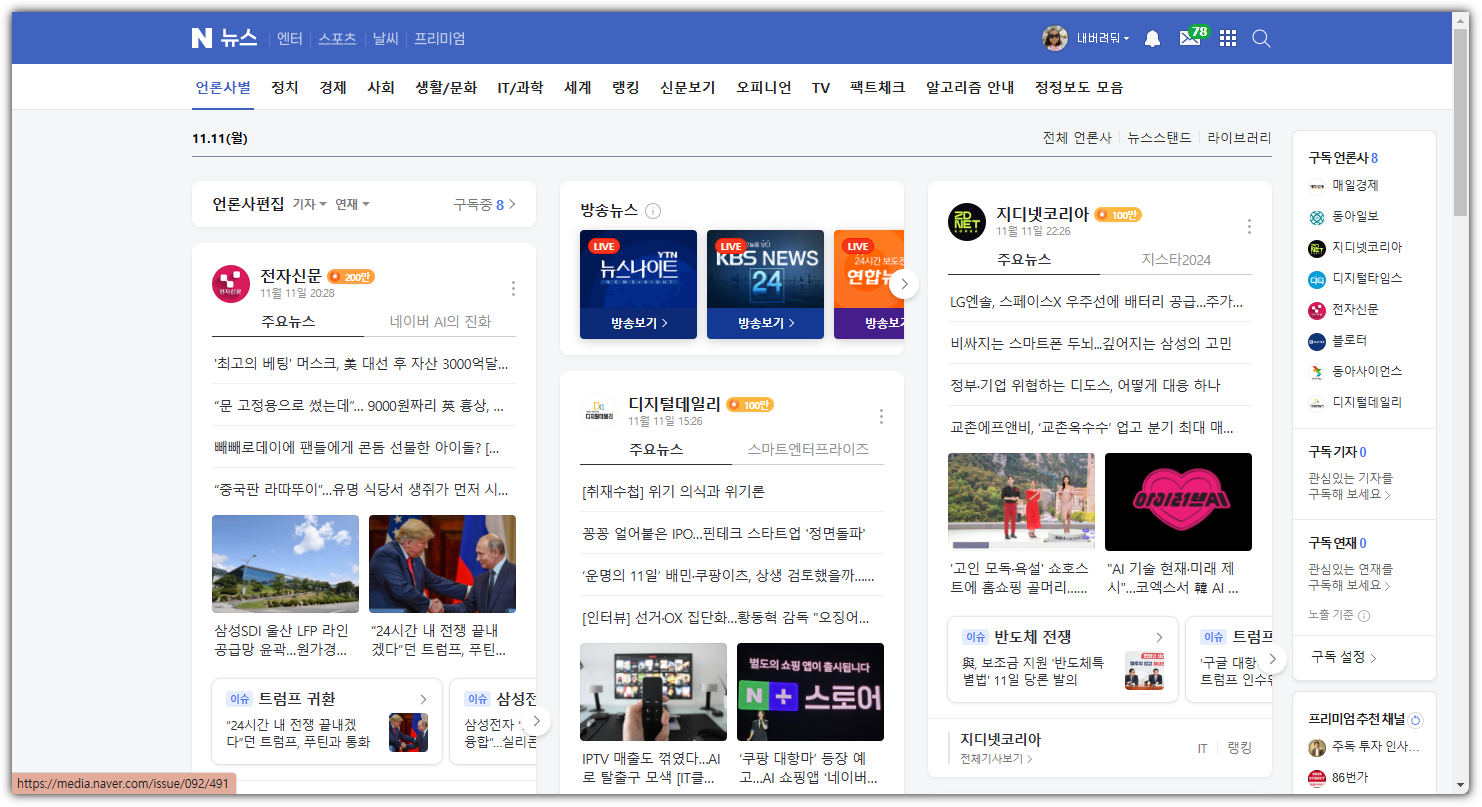Click the 디지털데일리 logo in card header

[x=599, y=411]
